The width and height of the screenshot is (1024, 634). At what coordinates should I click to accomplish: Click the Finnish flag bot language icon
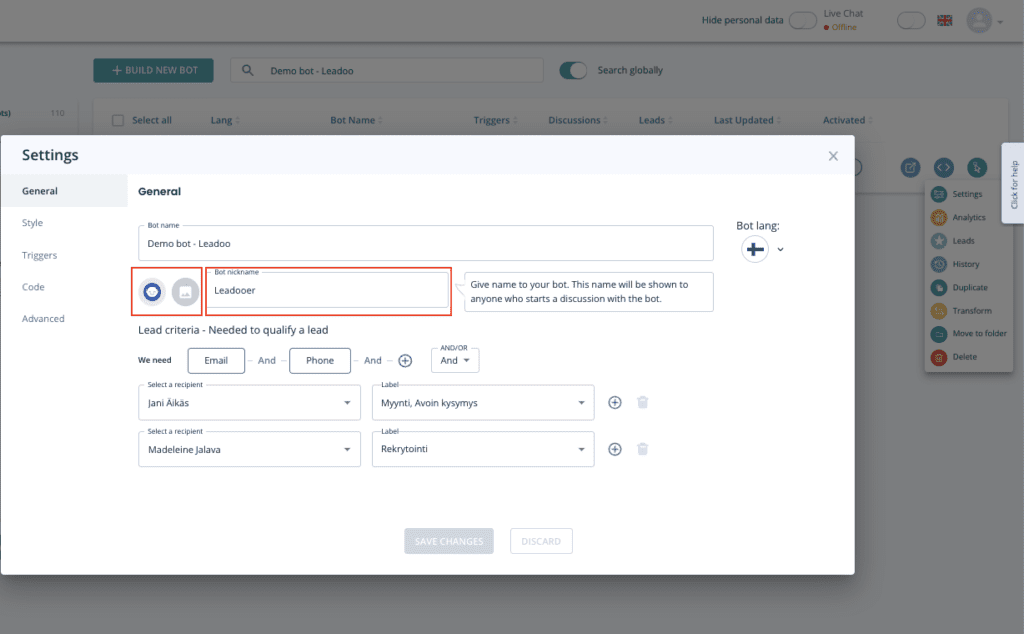(x=755, y=249)
